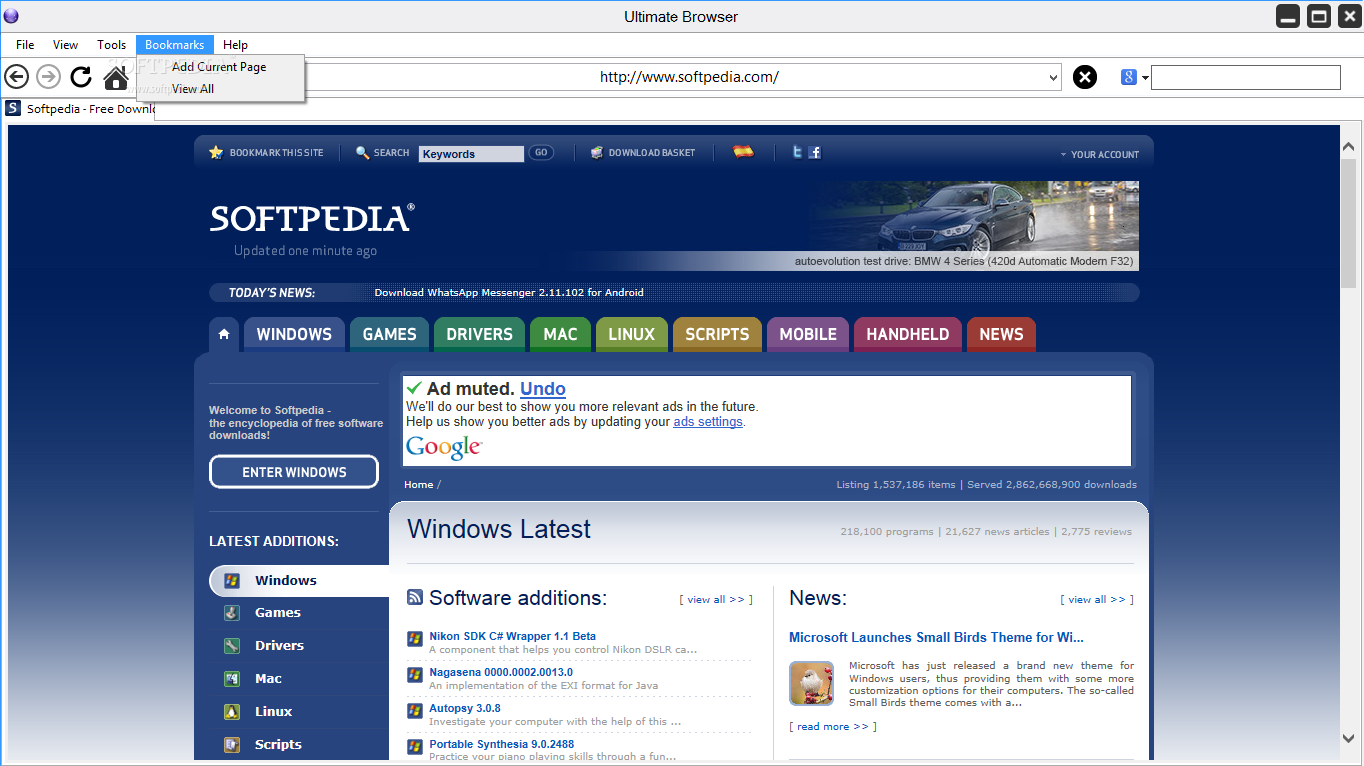The height and width of the screenshot is (766, 1364).
Task: Expand the address bar URL history dropdown
Action: click(1054, 78)
